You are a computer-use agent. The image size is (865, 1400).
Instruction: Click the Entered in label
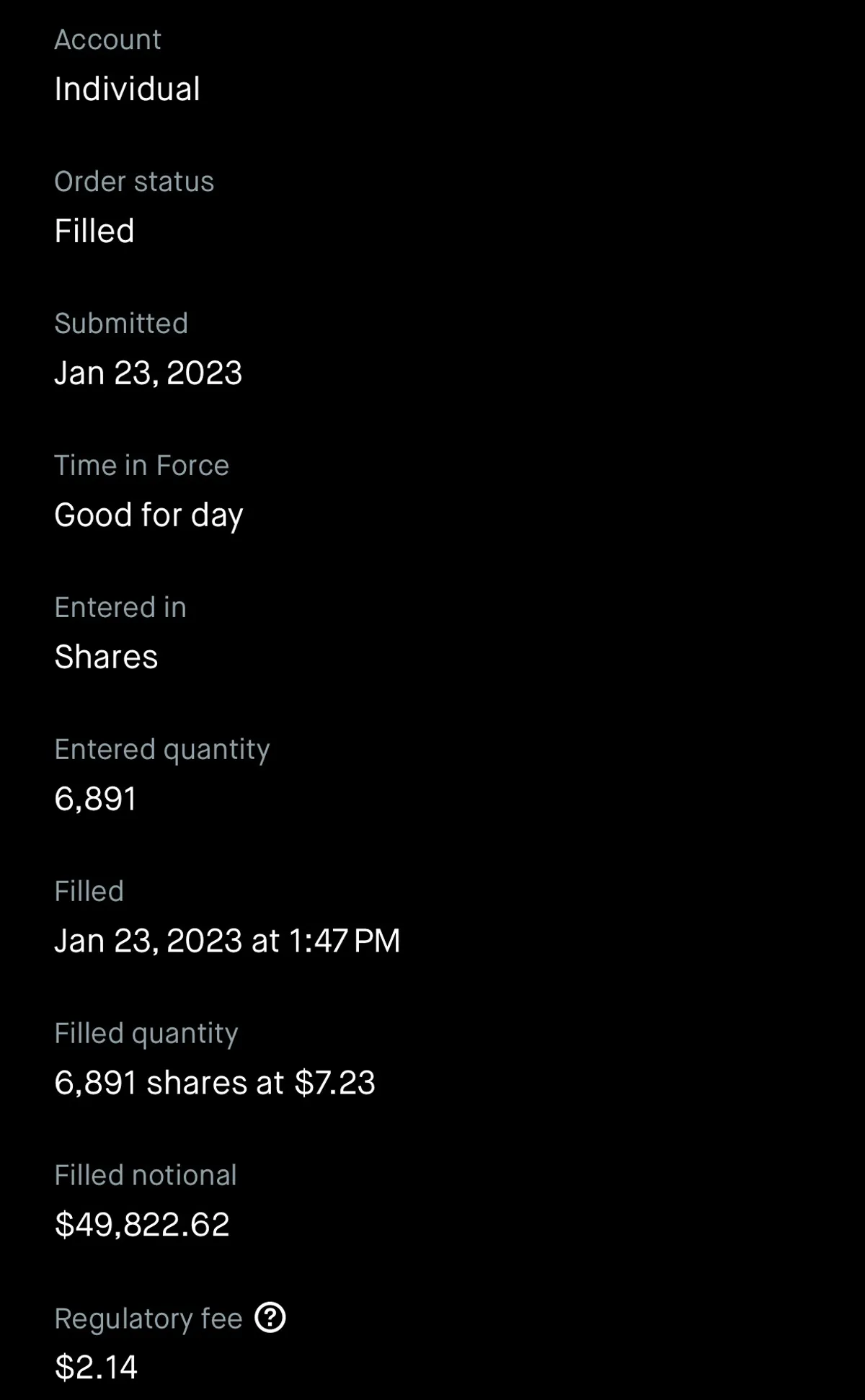click(120, 608)
